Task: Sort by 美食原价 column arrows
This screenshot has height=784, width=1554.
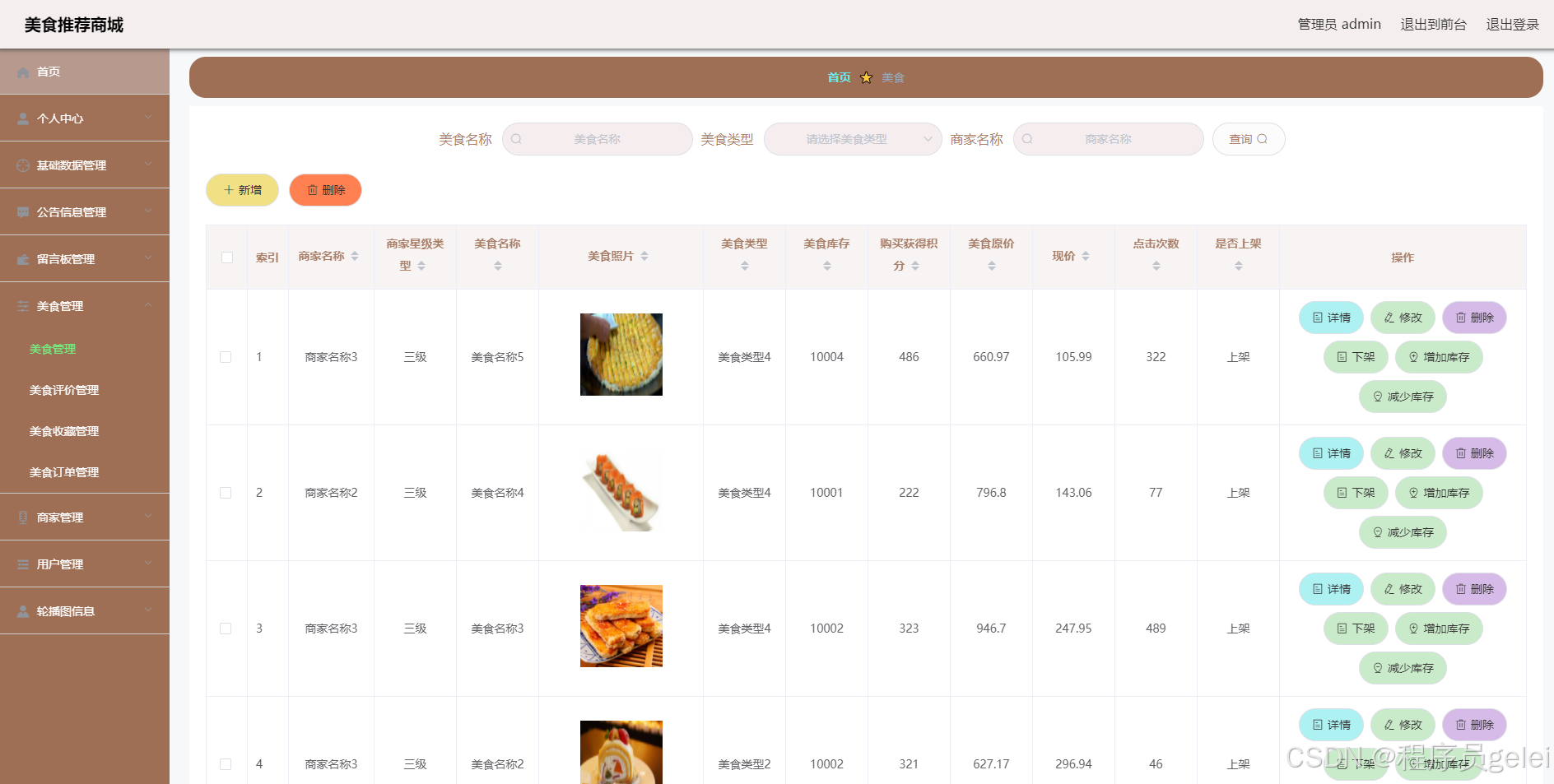Action: click(x=992, y=267)
